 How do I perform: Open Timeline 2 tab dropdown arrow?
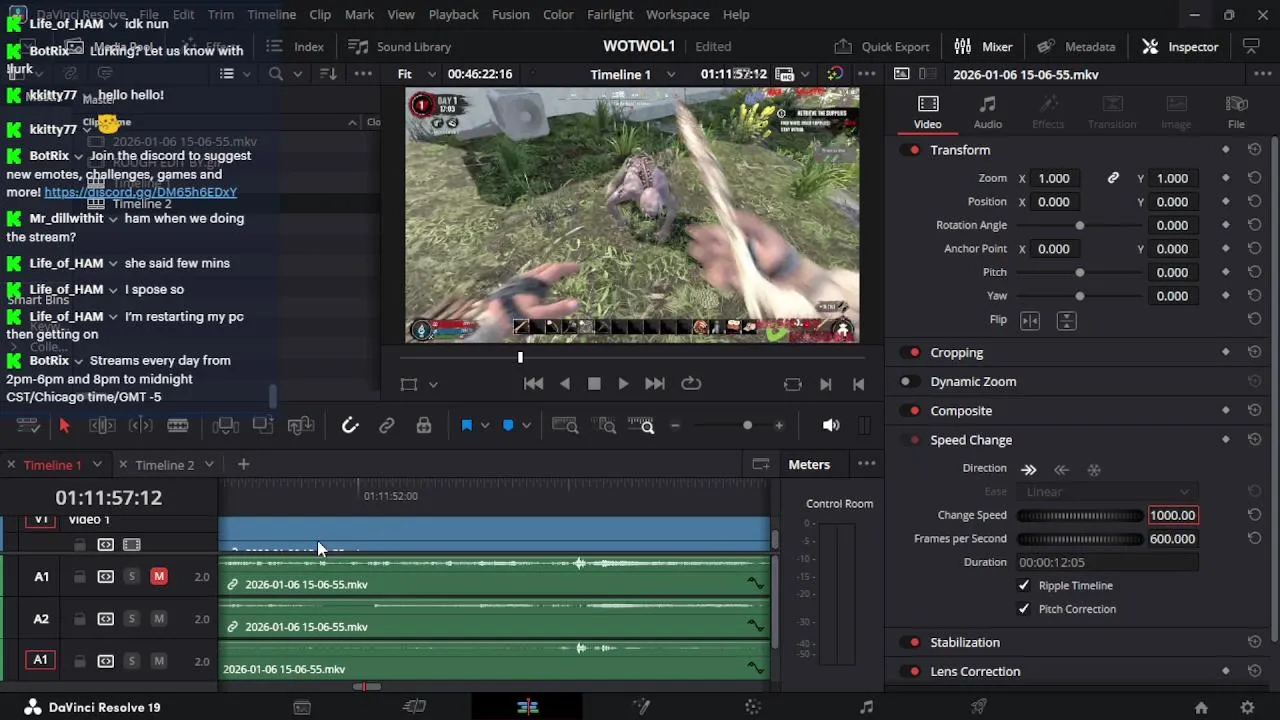pyautogui.click(x=209, y=465)
